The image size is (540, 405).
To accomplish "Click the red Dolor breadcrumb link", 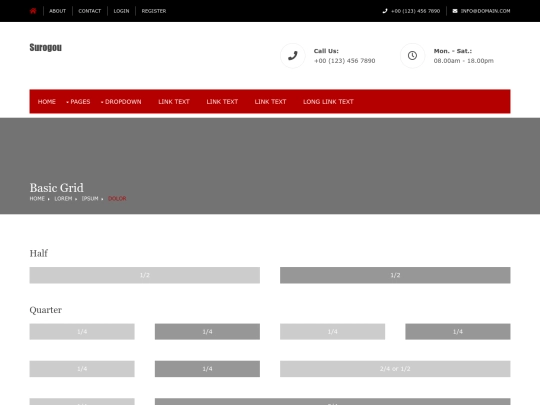I will [117, 198].
